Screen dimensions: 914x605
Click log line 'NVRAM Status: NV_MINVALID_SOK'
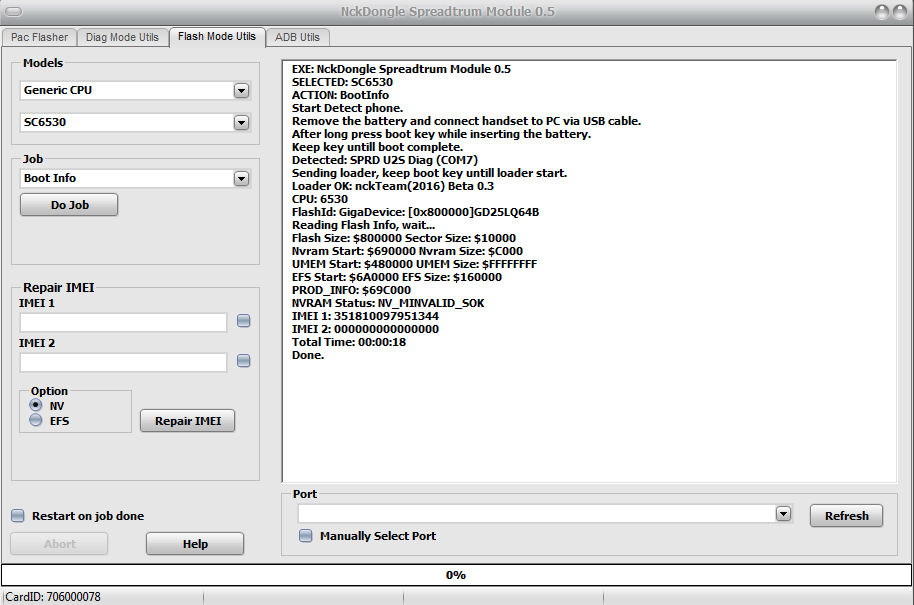tap(388, 303)
